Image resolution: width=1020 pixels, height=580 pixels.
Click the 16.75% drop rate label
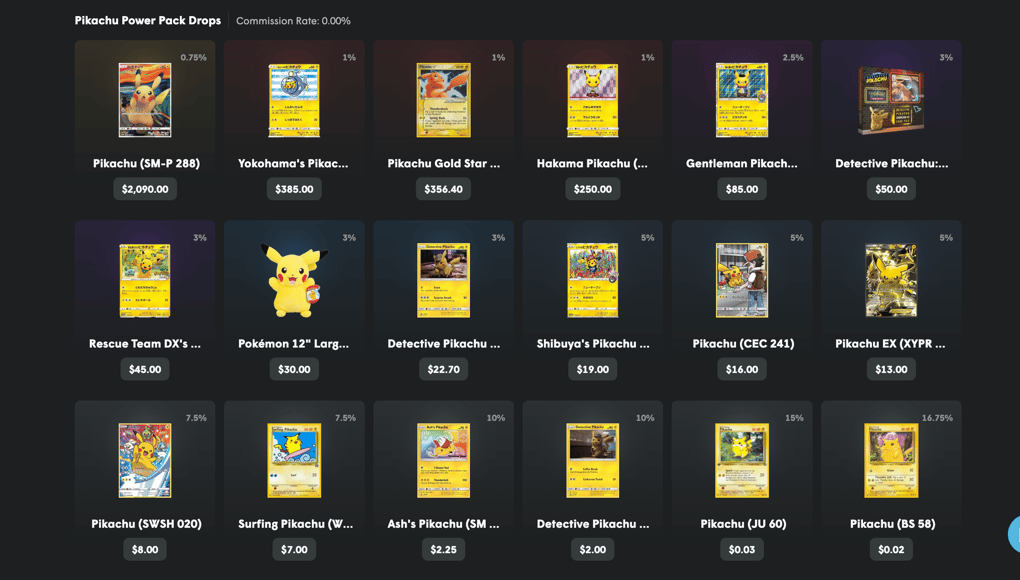(x=937, y=418)
